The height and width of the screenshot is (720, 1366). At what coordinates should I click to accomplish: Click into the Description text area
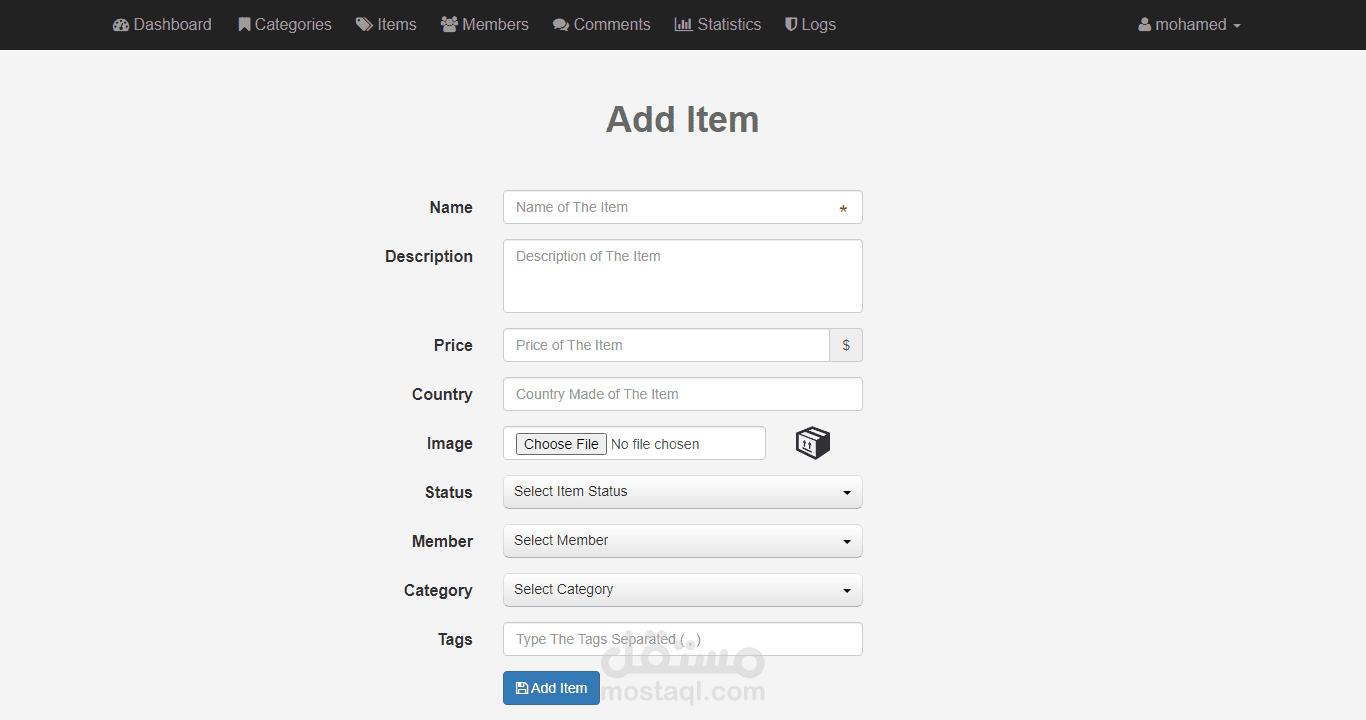[682, 276]
